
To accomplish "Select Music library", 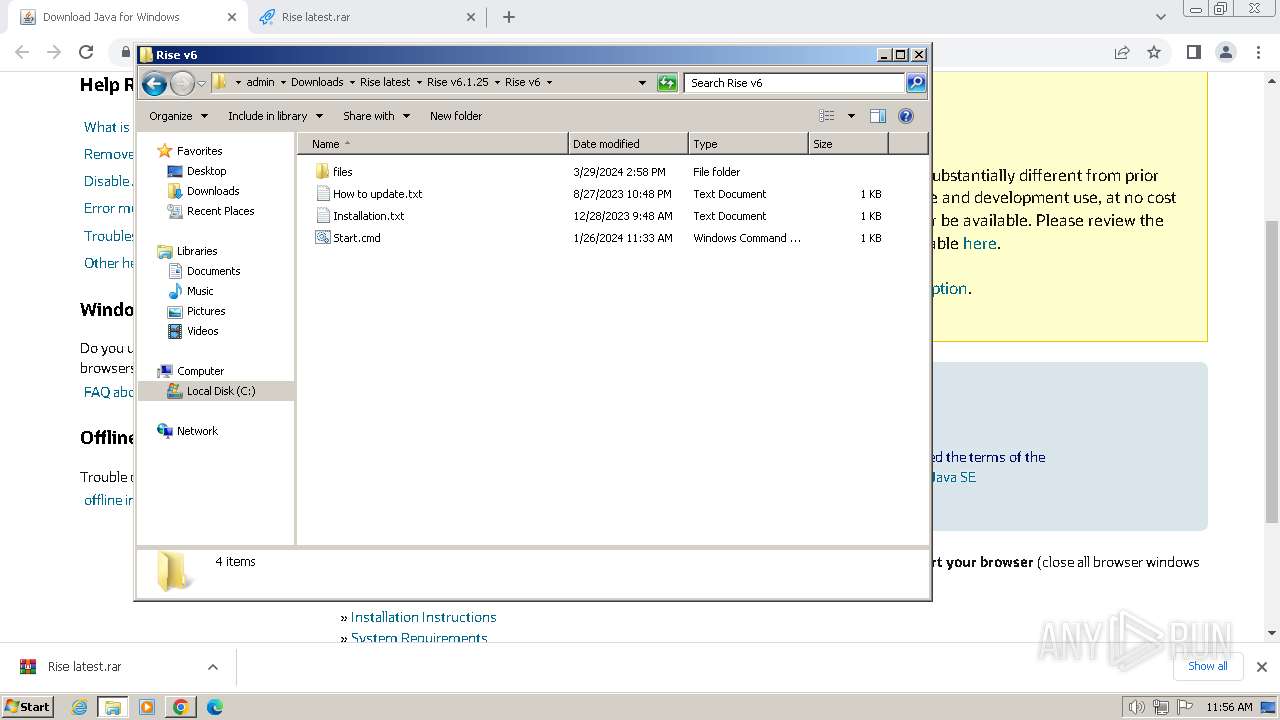I will [200, 291].
